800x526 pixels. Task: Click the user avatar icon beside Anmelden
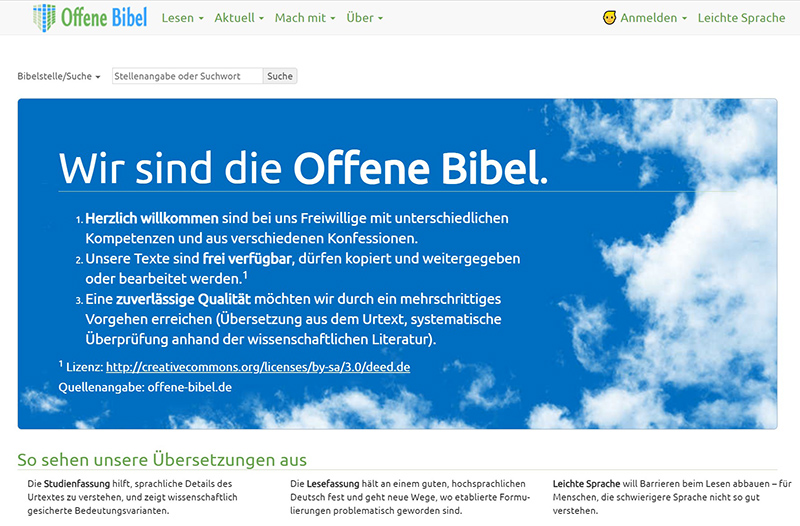(609, 18)
